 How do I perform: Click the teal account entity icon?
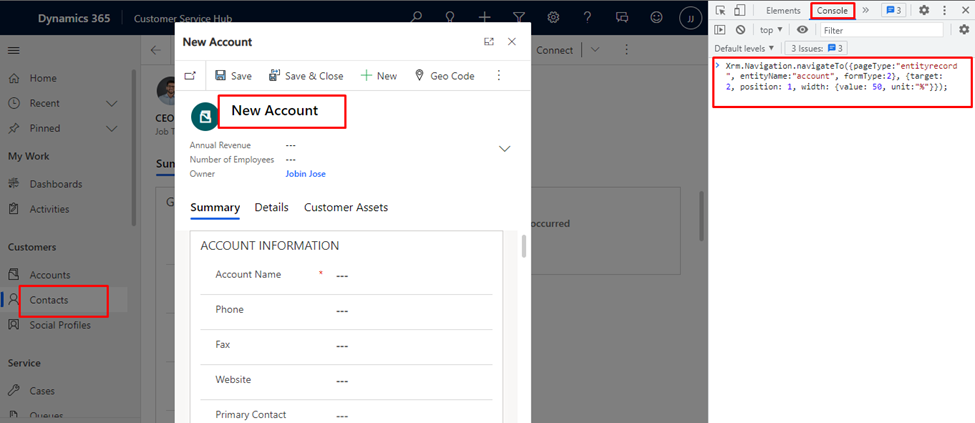pos(205,117)
